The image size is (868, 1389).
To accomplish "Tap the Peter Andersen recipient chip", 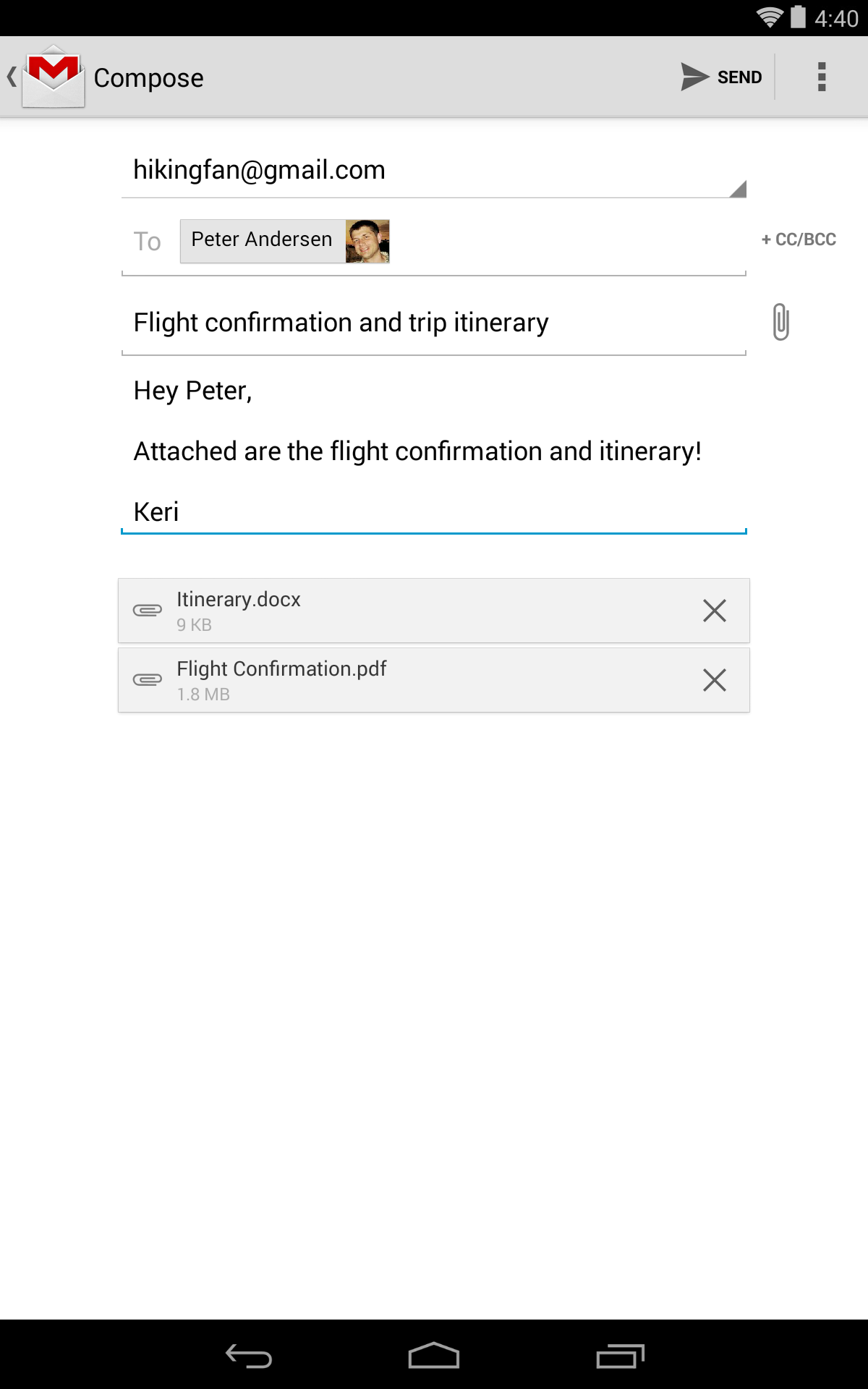I will (x=262, y=240).
